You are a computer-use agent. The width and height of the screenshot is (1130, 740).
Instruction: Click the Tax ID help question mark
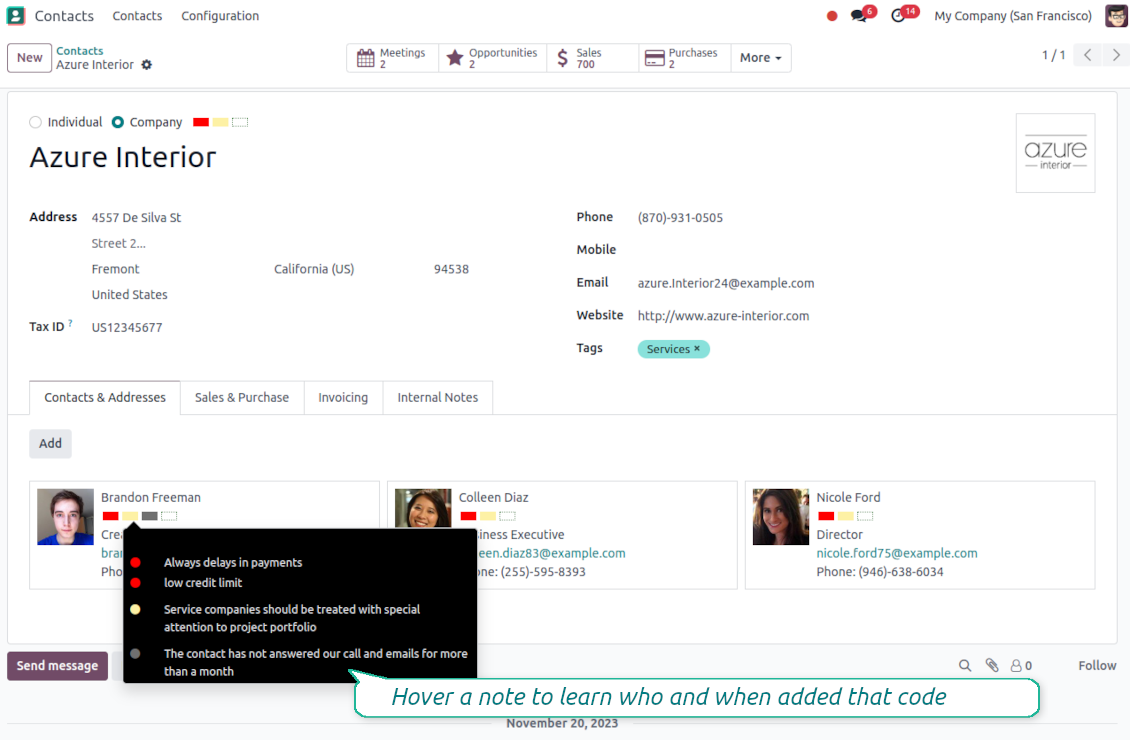point(70,324)
